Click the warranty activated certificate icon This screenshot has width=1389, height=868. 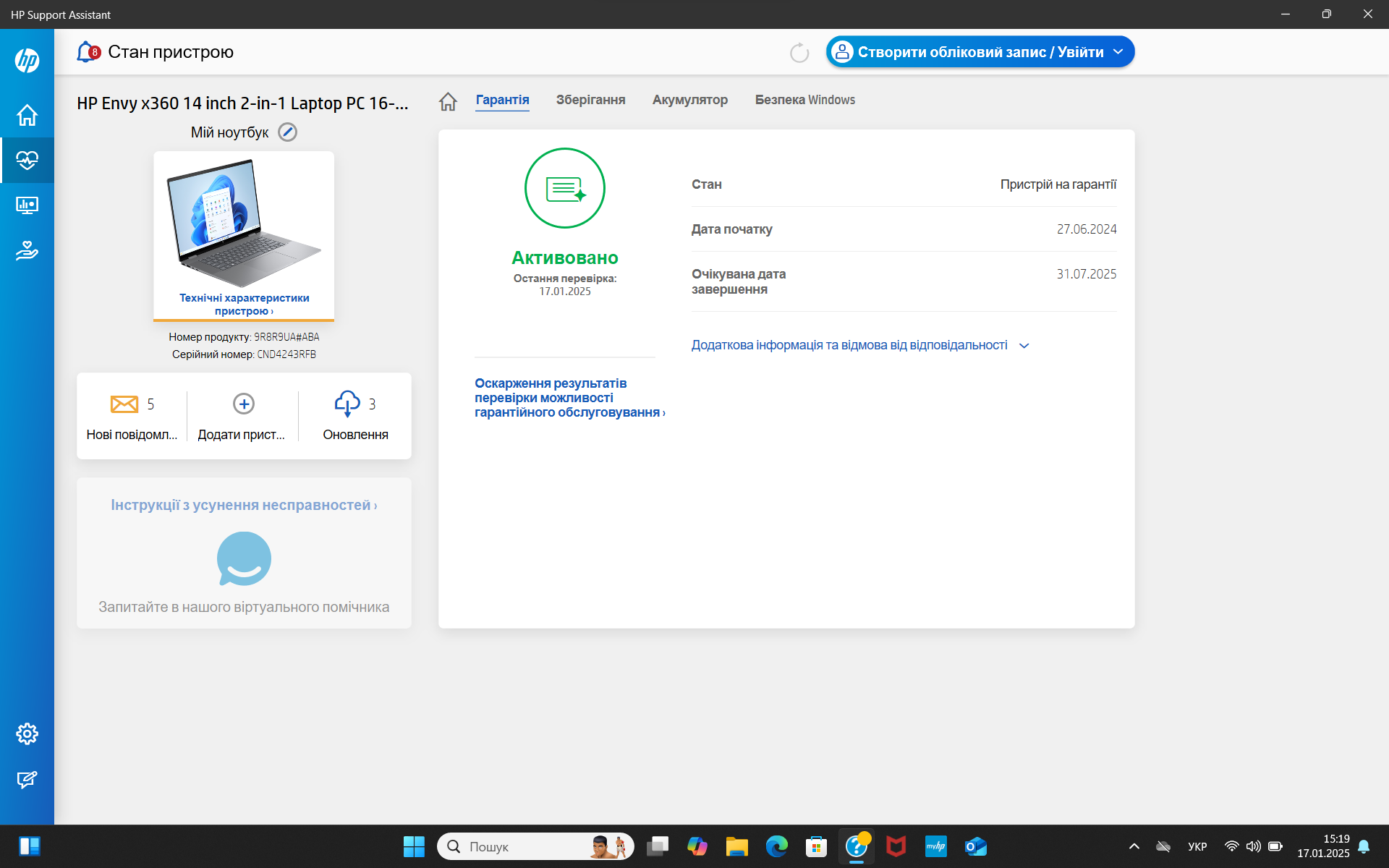coord(565,188)
